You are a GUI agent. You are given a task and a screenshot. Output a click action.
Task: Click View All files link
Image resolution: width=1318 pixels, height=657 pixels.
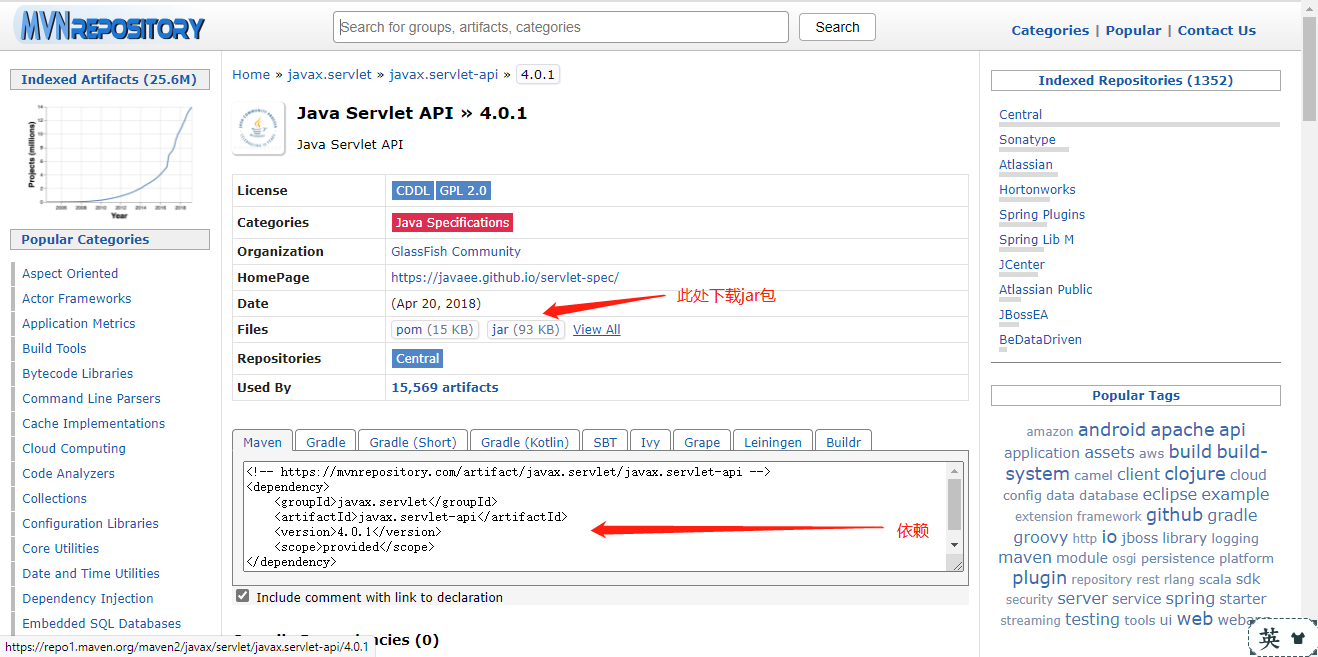pyautogui.click(x=597, y=329)
